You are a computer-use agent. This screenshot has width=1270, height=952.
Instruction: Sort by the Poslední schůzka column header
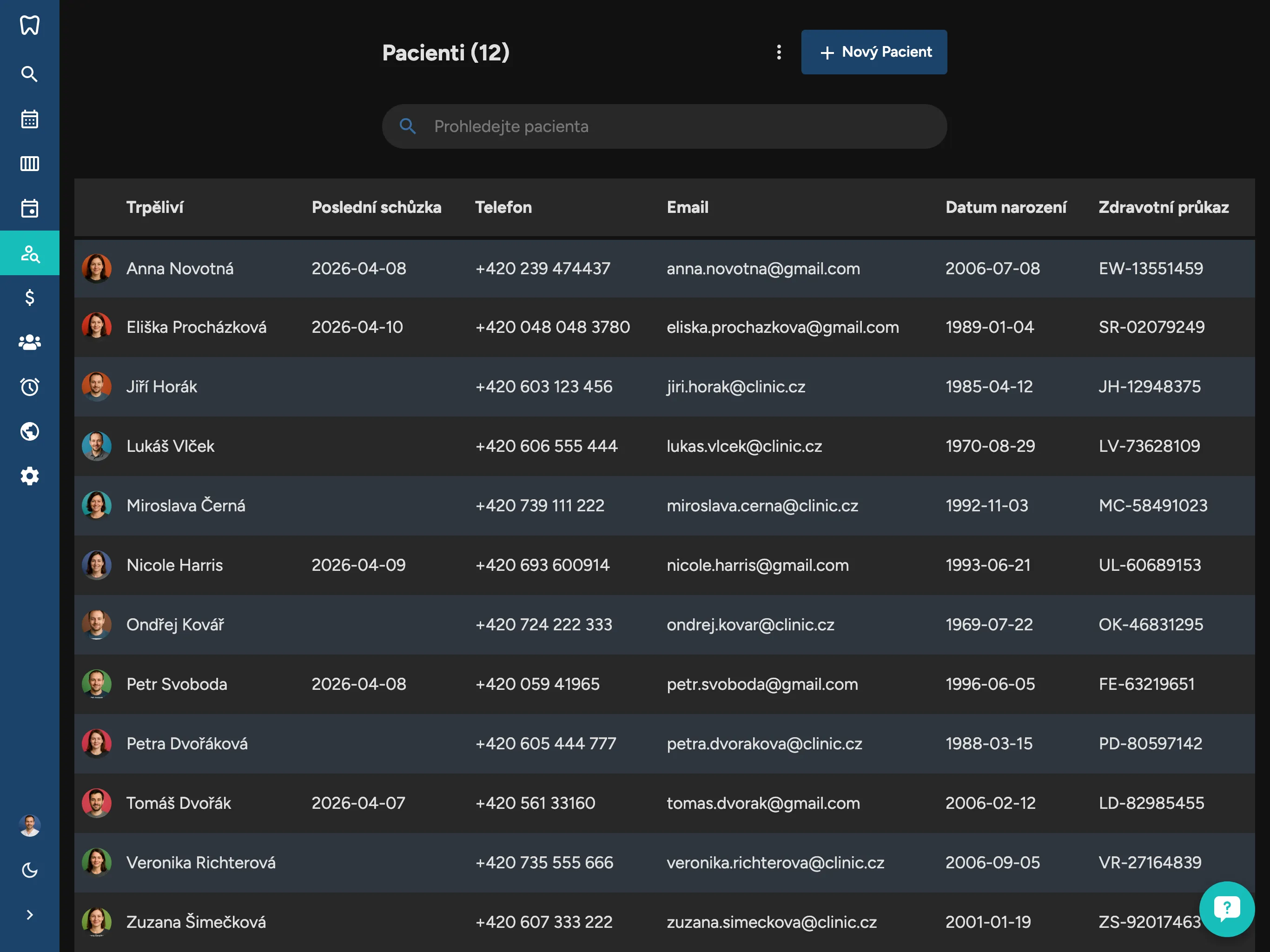coord(376,207)
